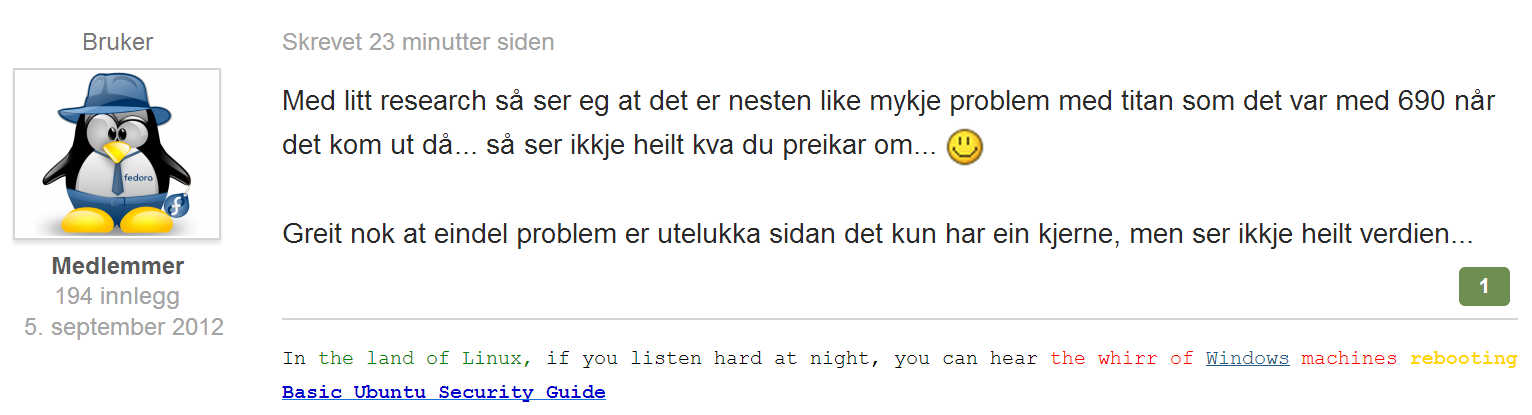
Task: Open the Tux penguin avatar image
Action: coord(117,154)
